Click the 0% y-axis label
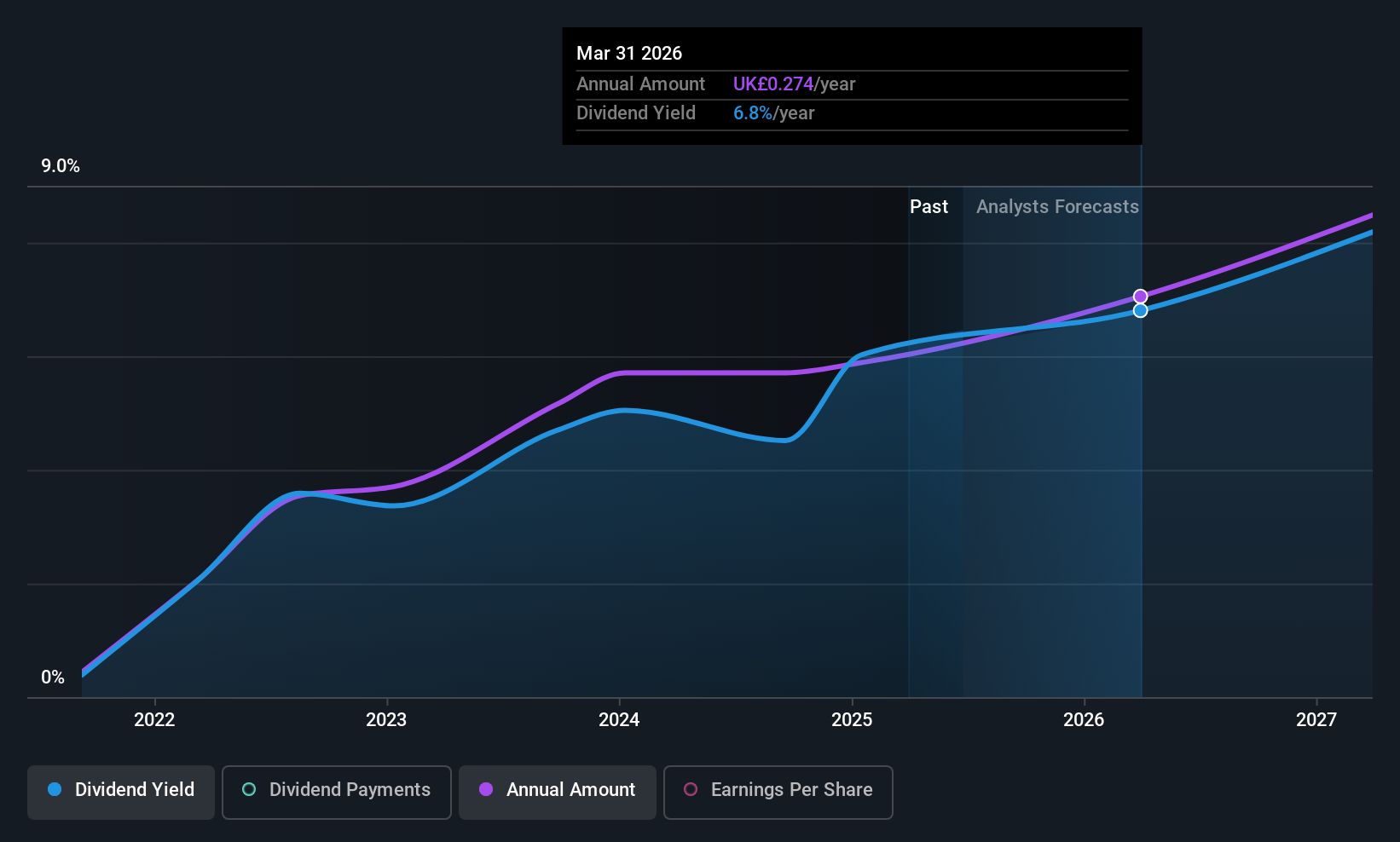This screenshot has width=1400, height=842. click(53, 678)
